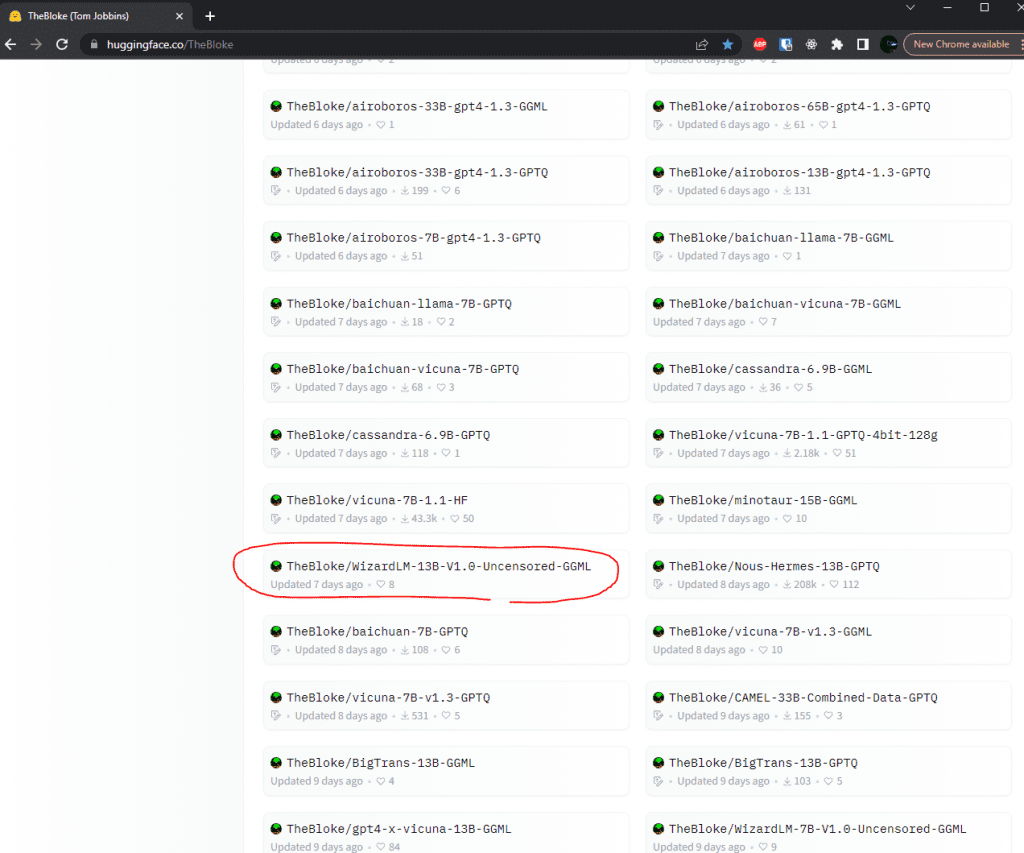Click the browser forward arrow
The width and height of the screenshot is (1024, 853).
pos(36,44)
